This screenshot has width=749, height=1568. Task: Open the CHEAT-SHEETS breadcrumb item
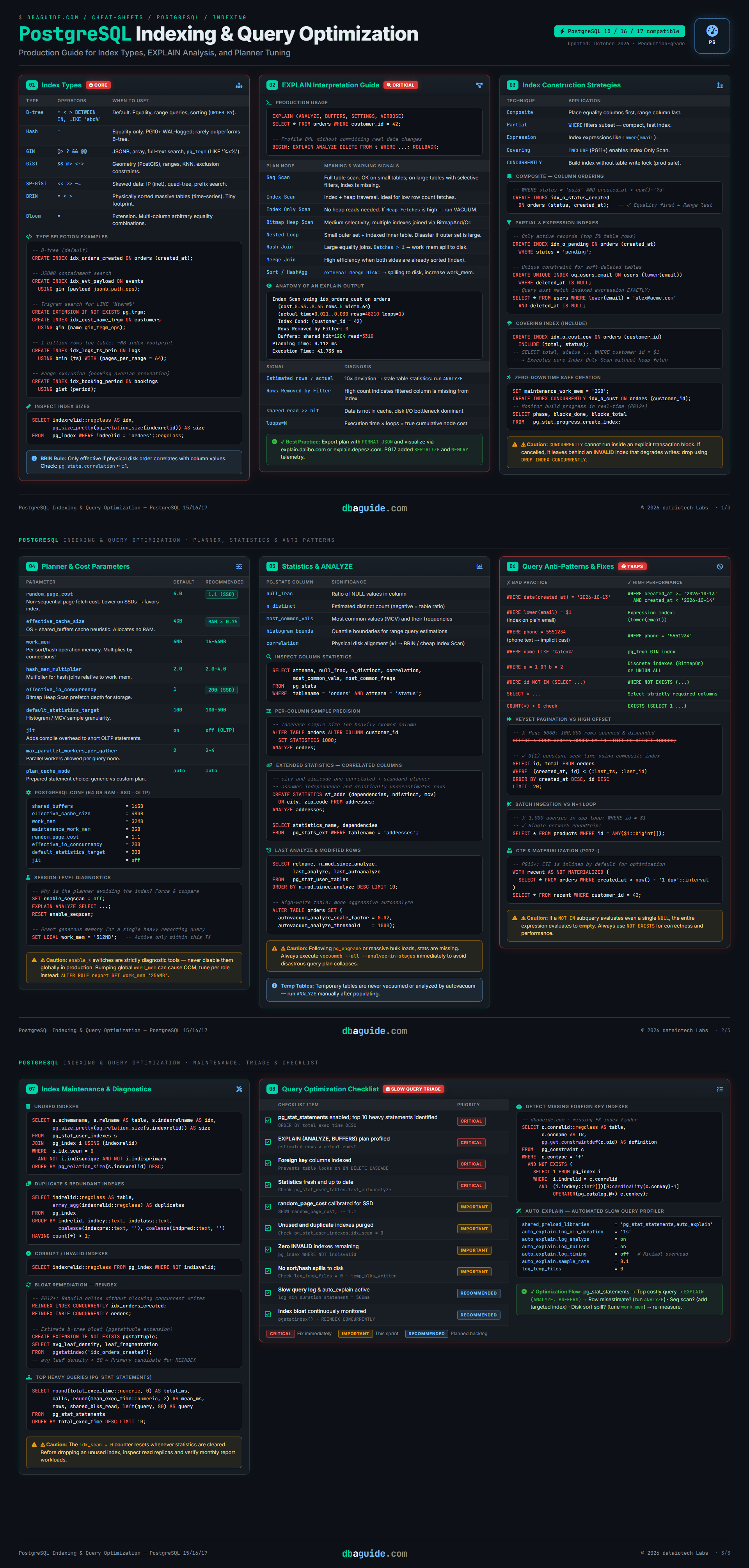tap(117, 17)
